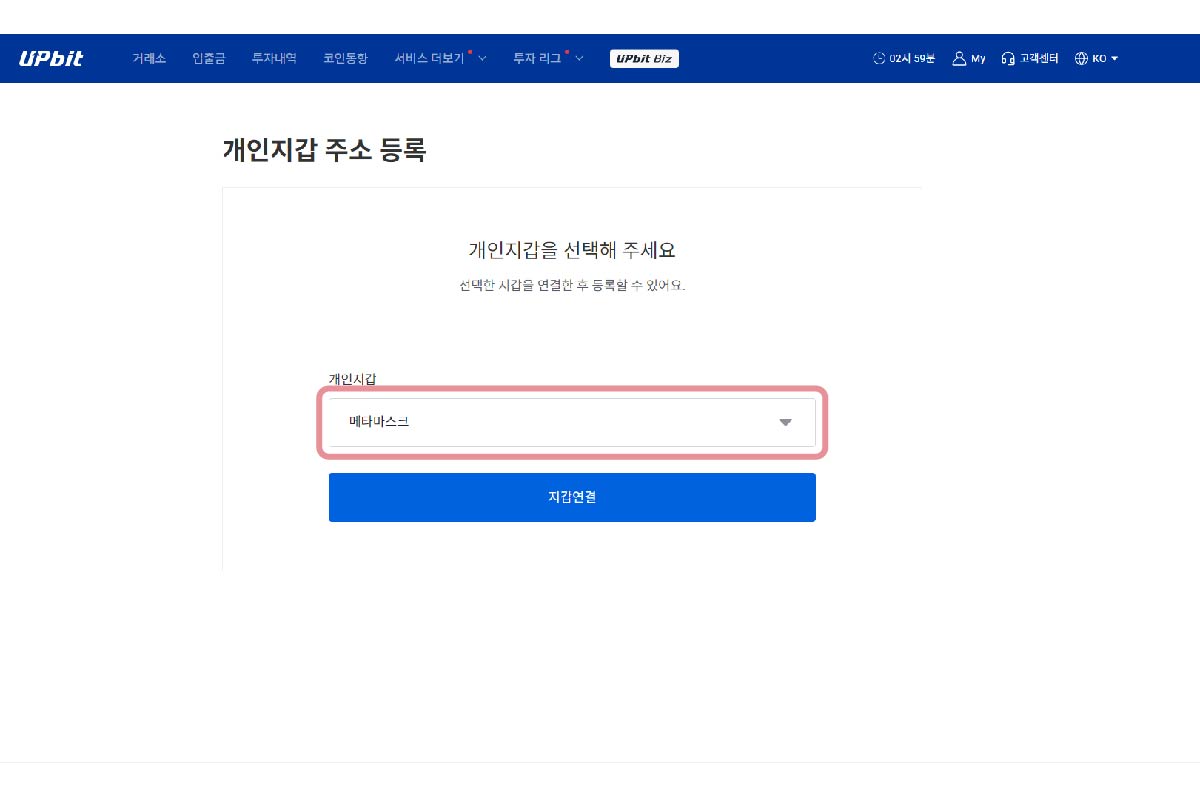Image resolution: width=1200 pixels, height=800 pixels.
Task: Open the 서비스 더보기 menu
Action: click(x=429, y=59)
